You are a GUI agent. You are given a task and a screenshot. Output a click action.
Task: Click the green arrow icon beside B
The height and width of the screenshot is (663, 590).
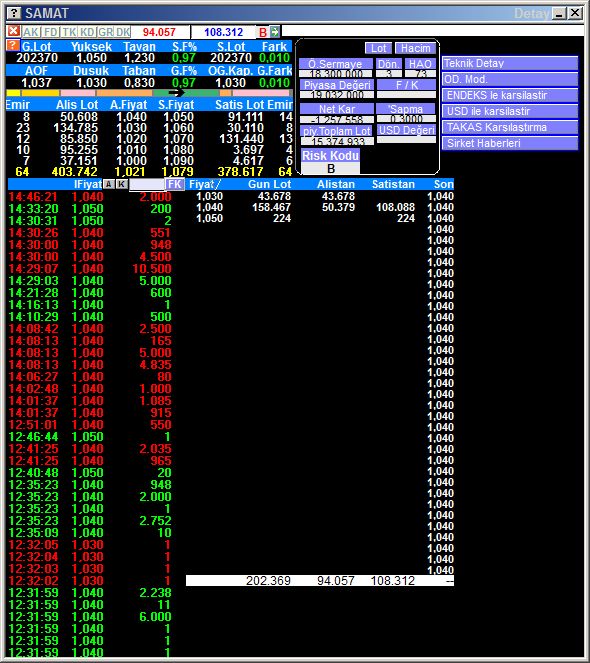click(x=274, y=32)
